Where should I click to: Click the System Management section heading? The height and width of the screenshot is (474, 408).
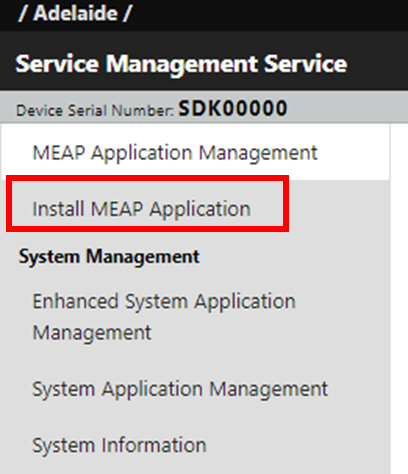(x=109, y=257)
